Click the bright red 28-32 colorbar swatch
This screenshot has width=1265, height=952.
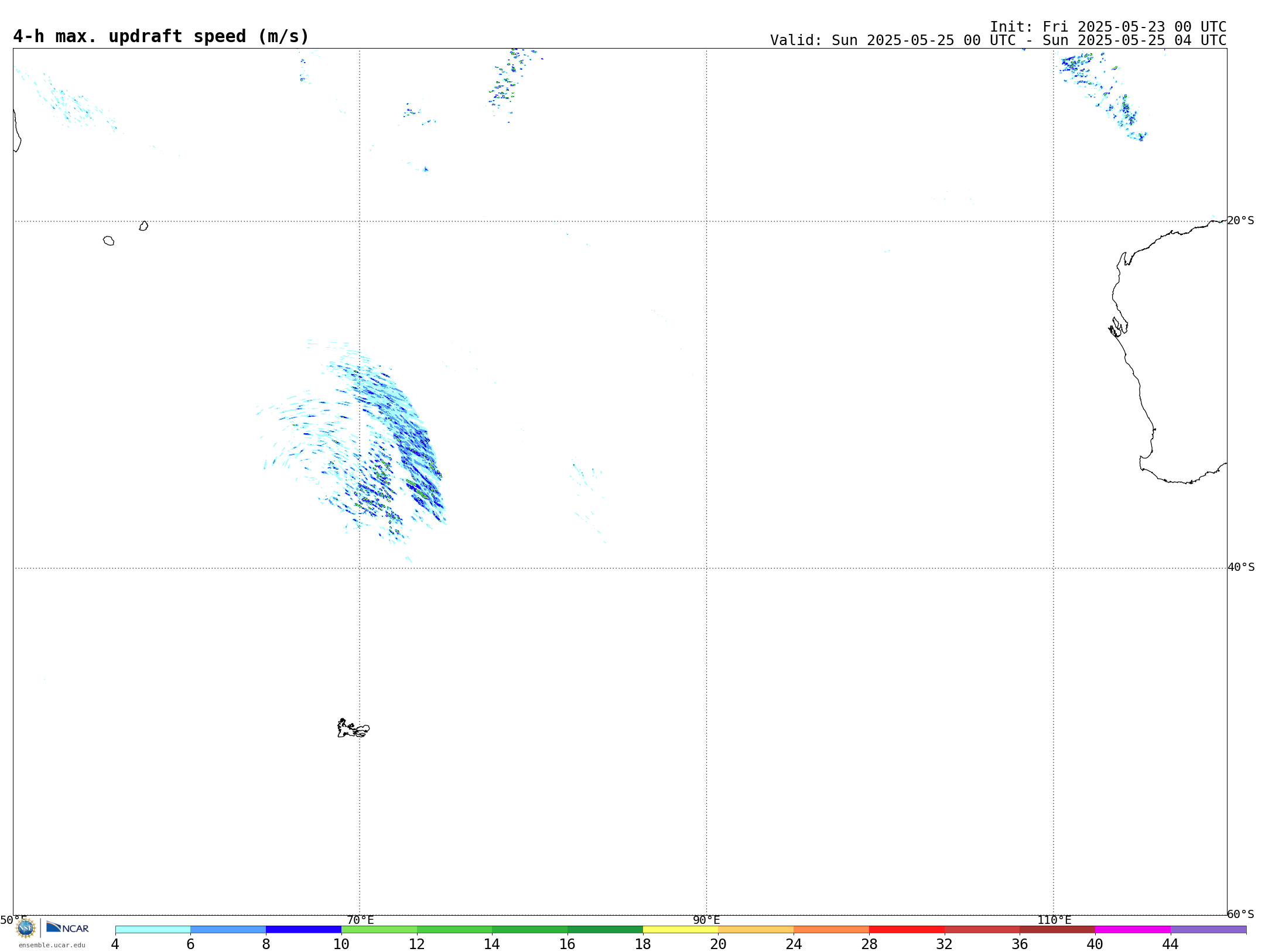(907, 929)
